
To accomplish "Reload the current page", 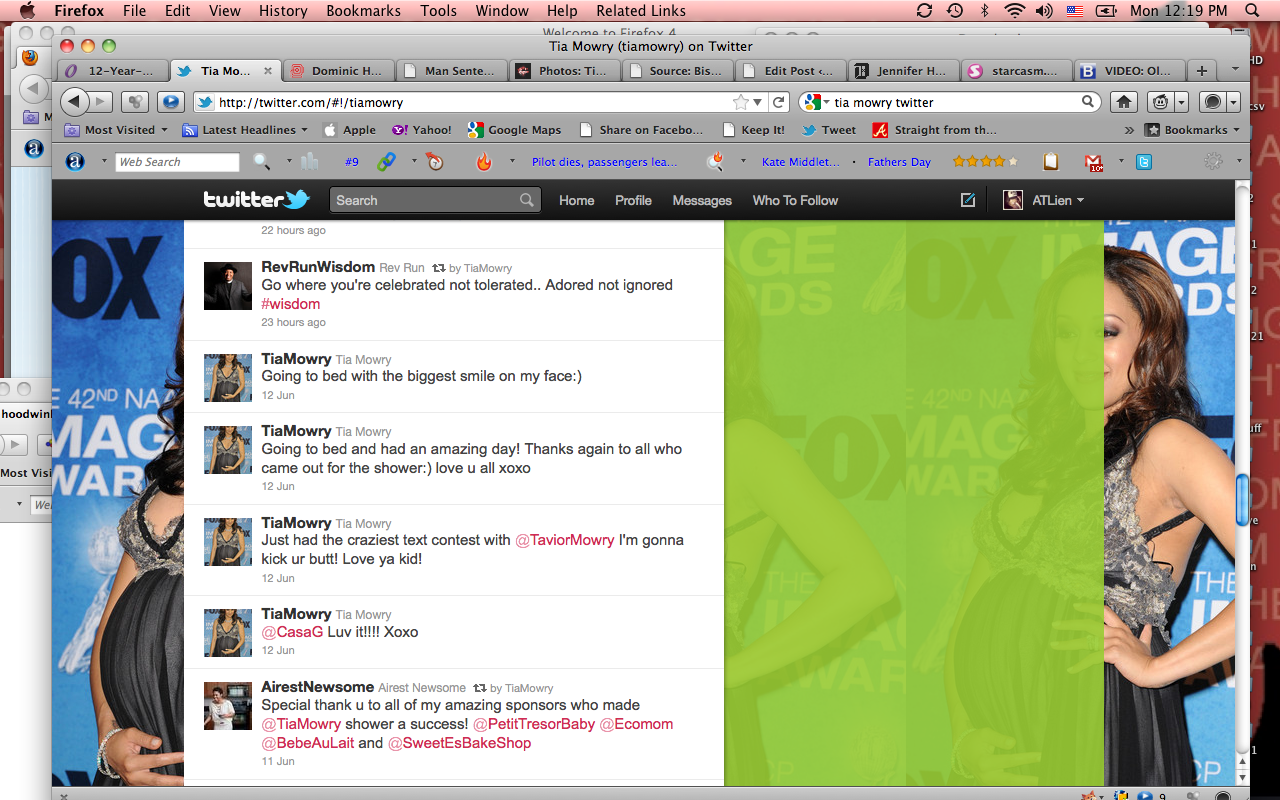I will (780, 102).
